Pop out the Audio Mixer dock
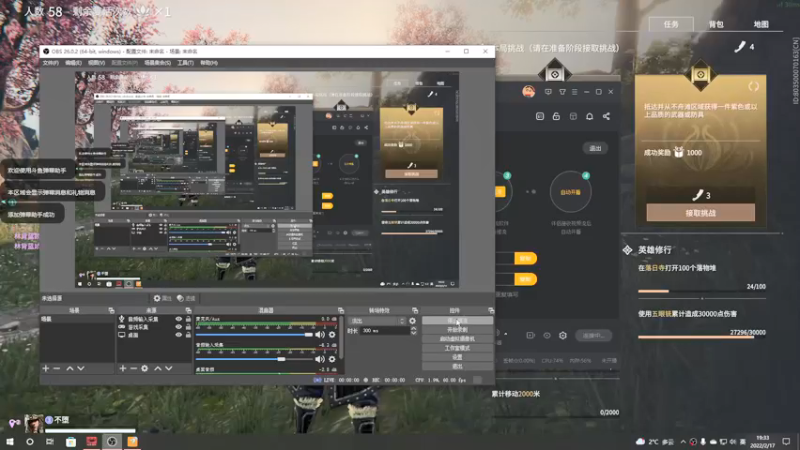800x450 pixels. (x=340, y=310)
